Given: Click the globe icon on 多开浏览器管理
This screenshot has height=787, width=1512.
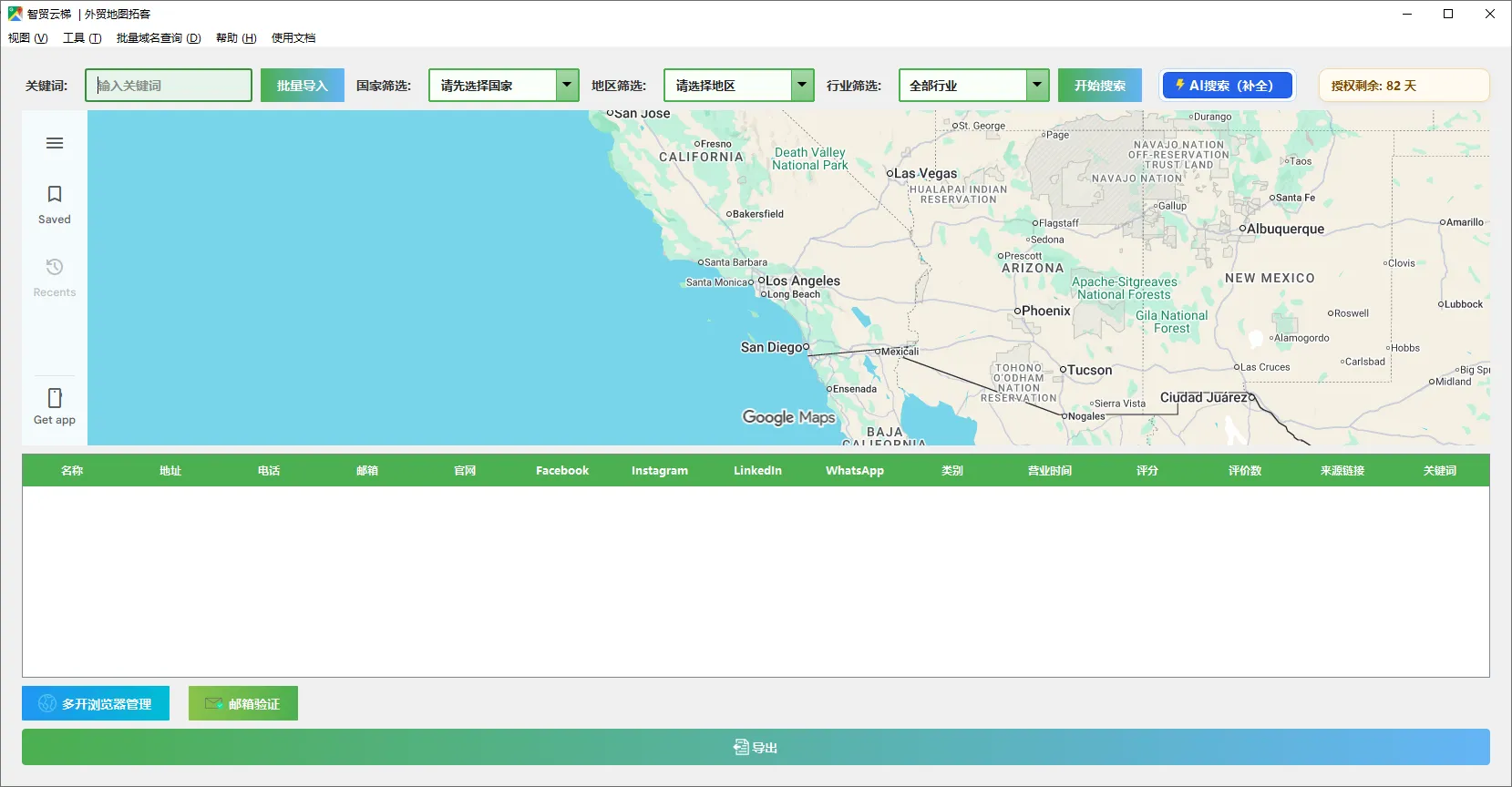Looking at the screenshot, I should point(47,704).
